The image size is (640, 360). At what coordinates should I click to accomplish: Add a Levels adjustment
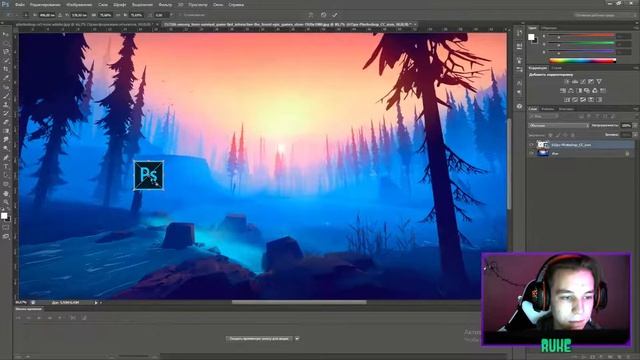click(575, 82)
